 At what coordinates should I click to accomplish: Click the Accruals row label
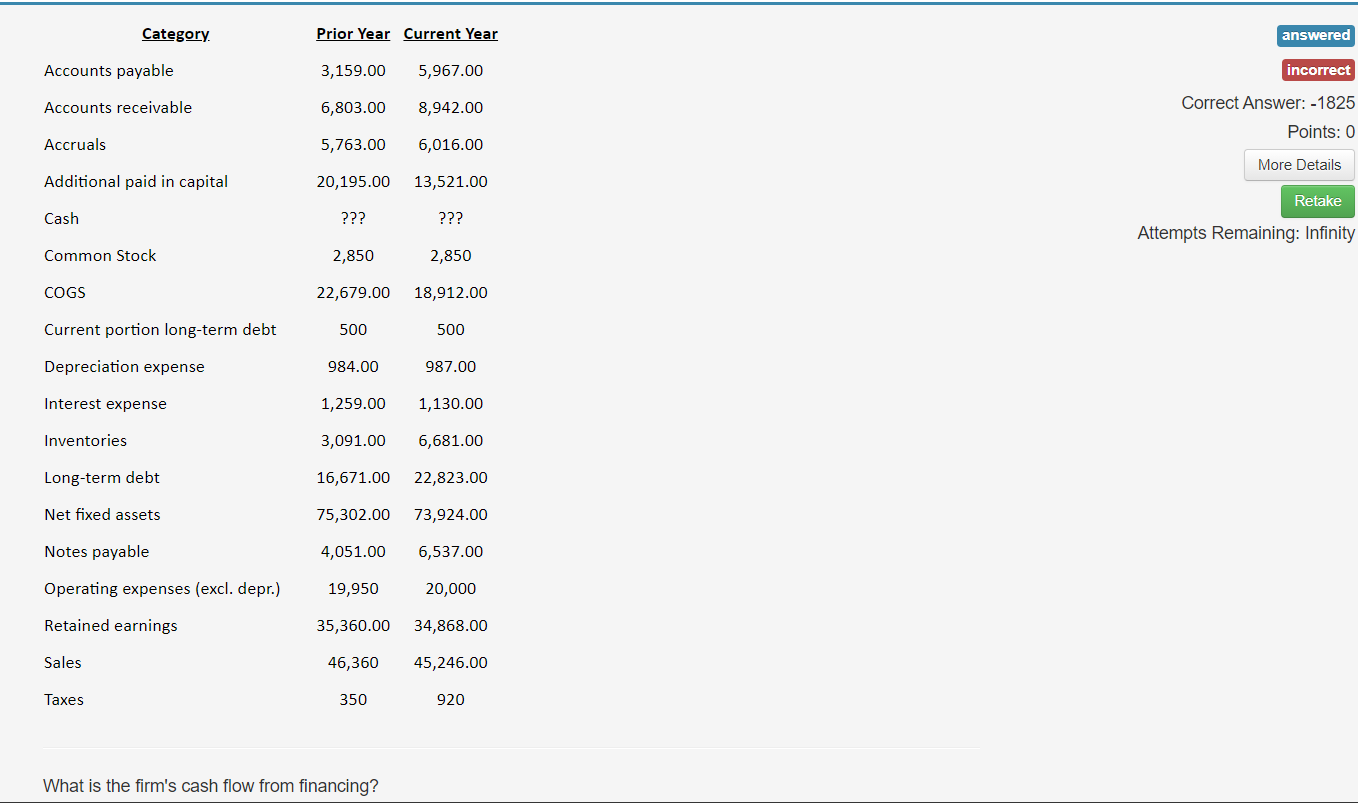coord(75,145)
